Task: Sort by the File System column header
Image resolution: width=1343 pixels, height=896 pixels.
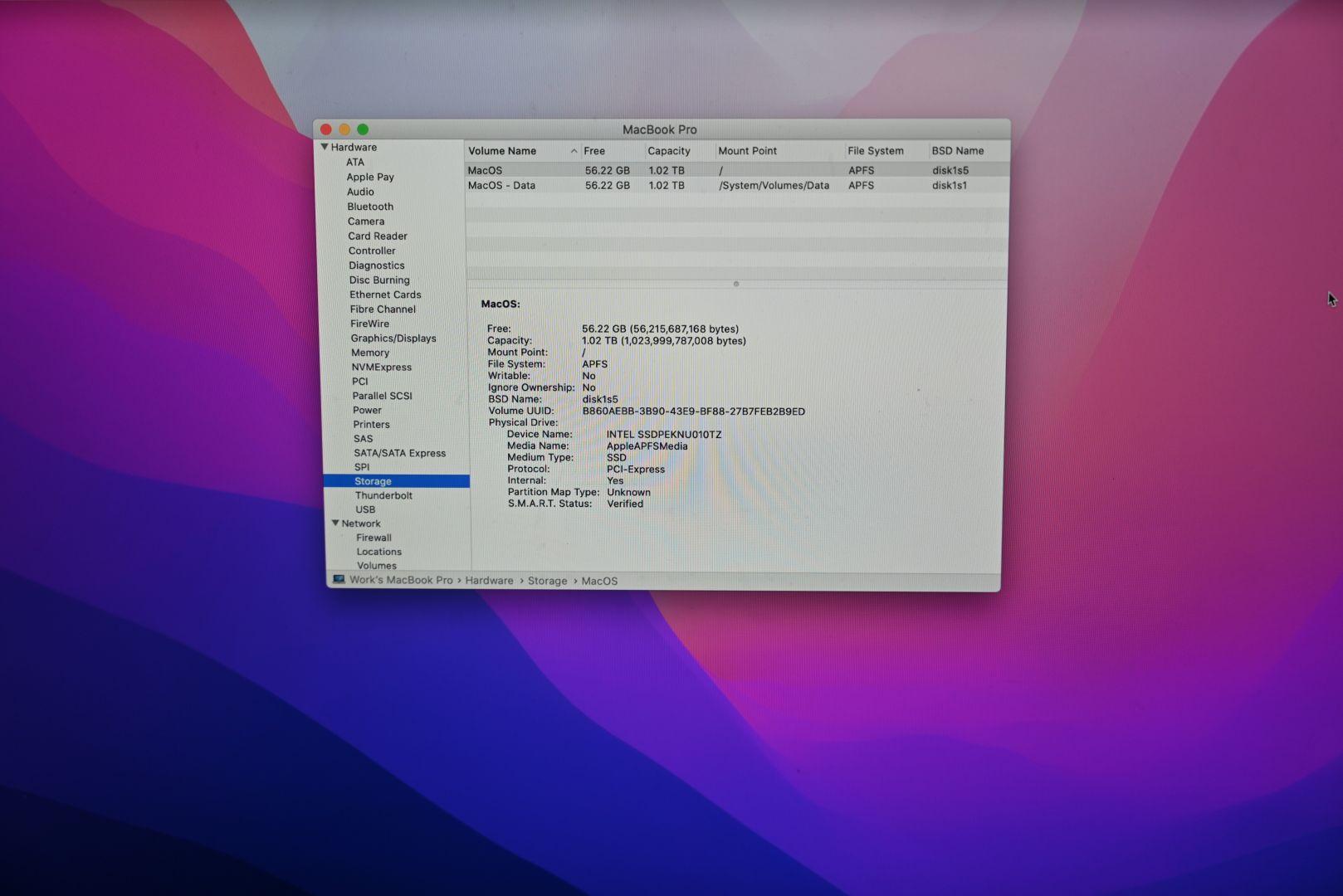Action: click(x=875, y=151)
